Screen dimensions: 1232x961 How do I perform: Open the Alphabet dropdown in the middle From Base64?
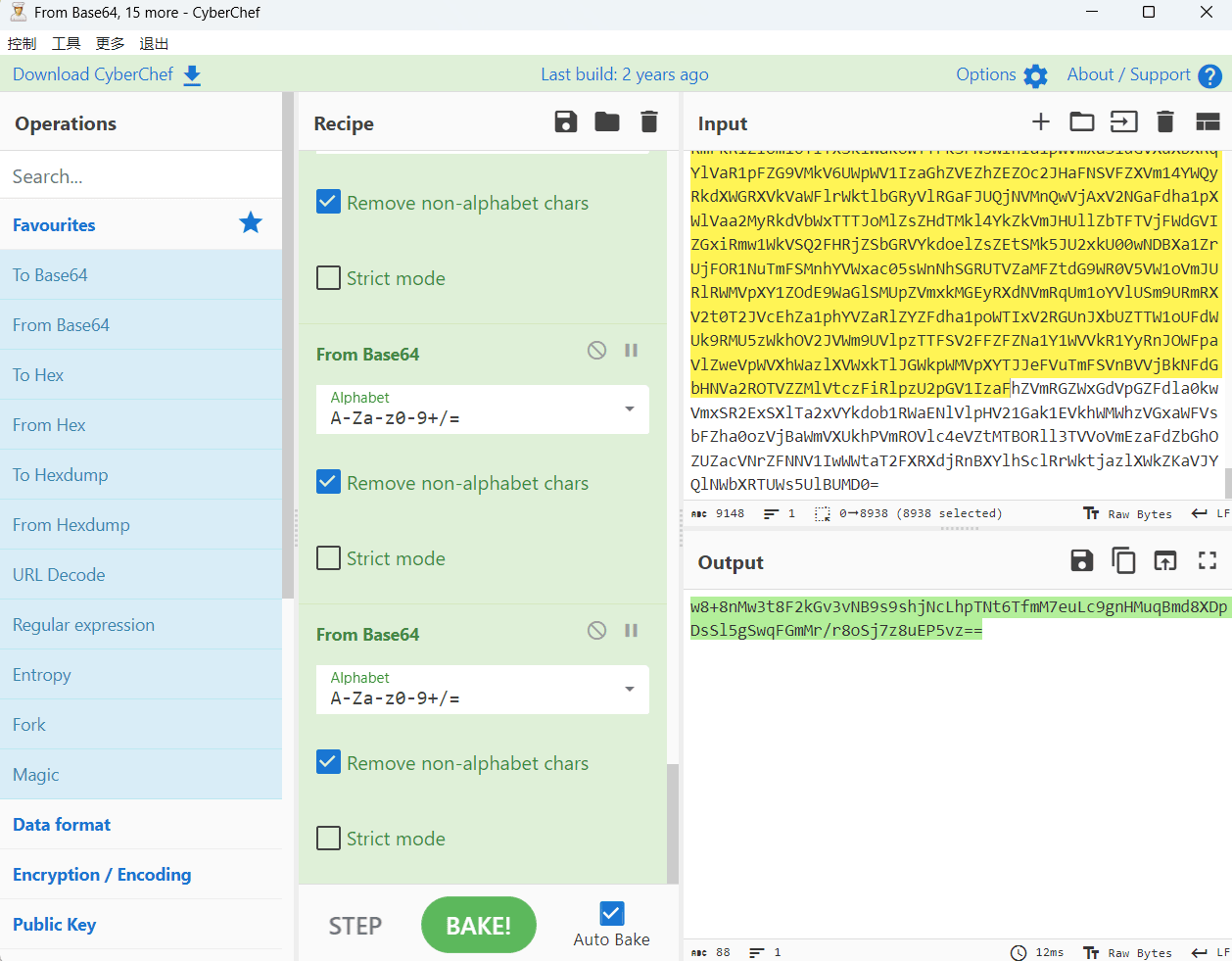630,409
